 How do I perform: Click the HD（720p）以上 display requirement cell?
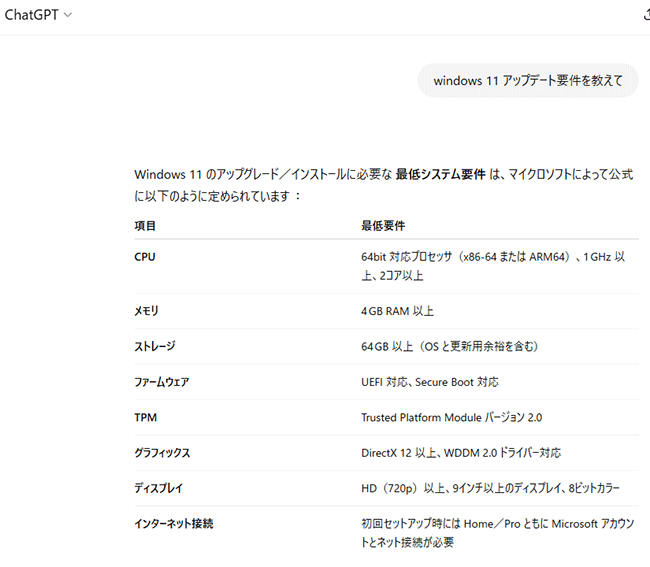tap(490, 488)
